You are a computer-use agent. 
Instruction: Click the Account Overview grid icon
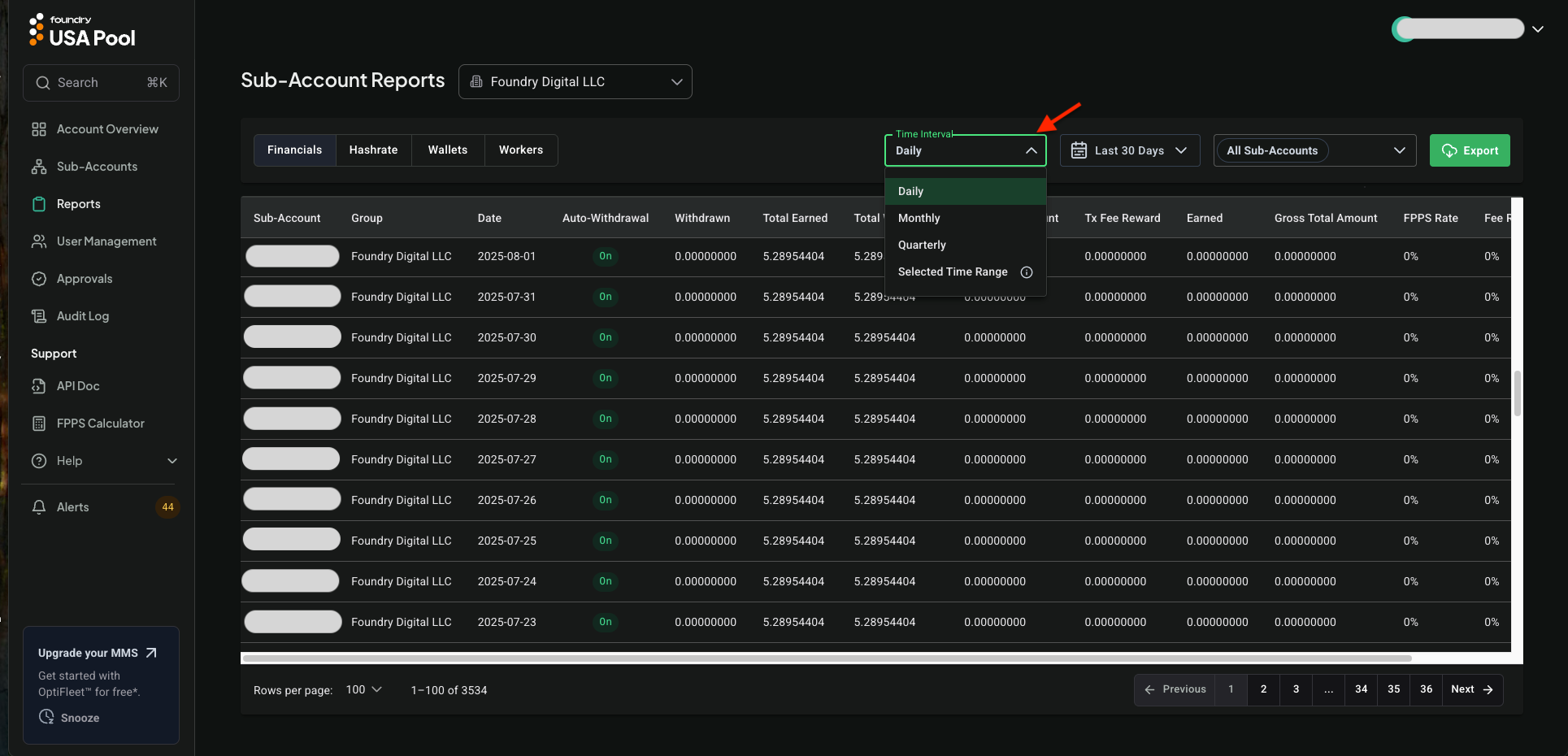pyautogui.click(x=38, y=129)
